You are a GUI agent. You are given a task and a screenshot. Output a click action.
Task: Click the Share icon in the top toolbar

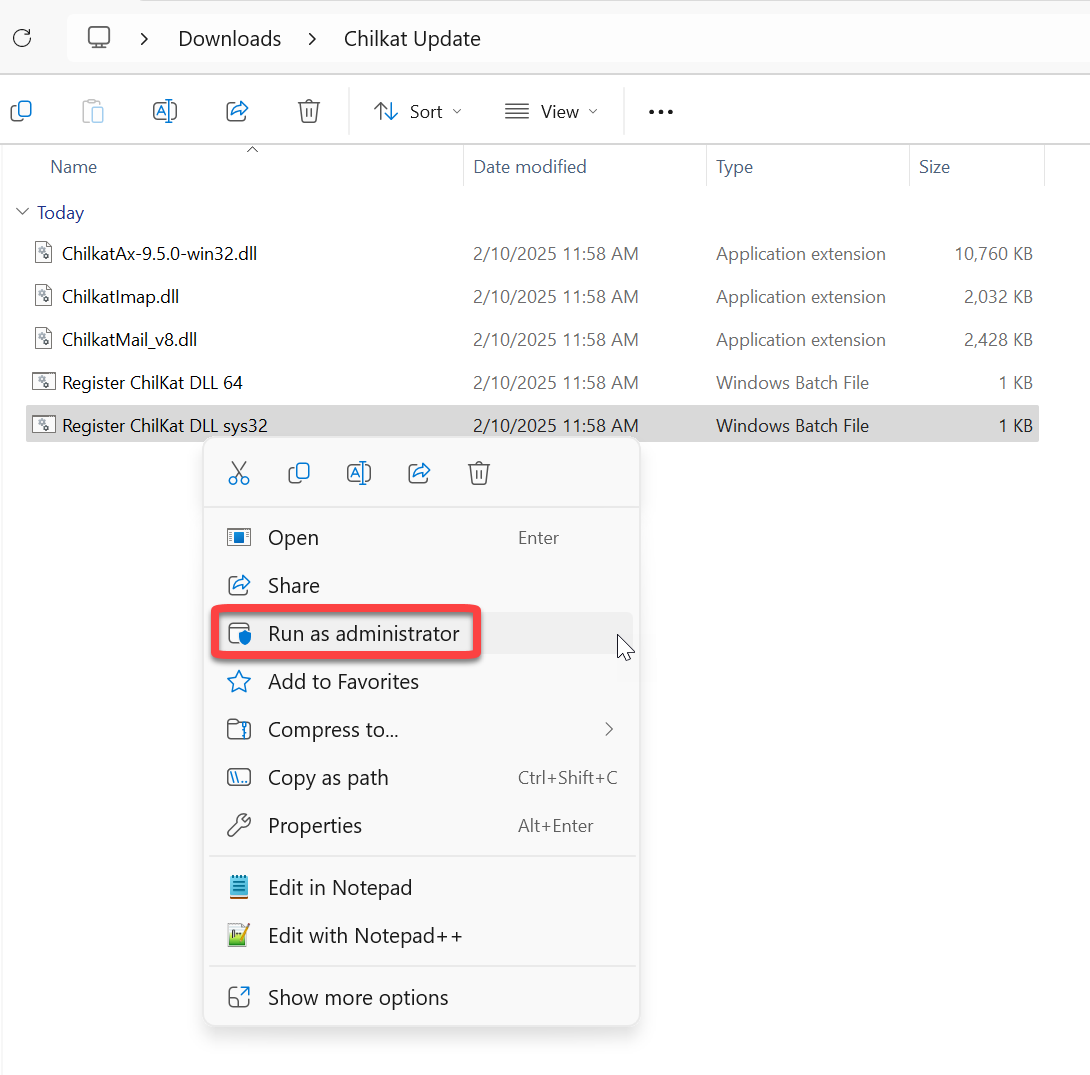237,111
